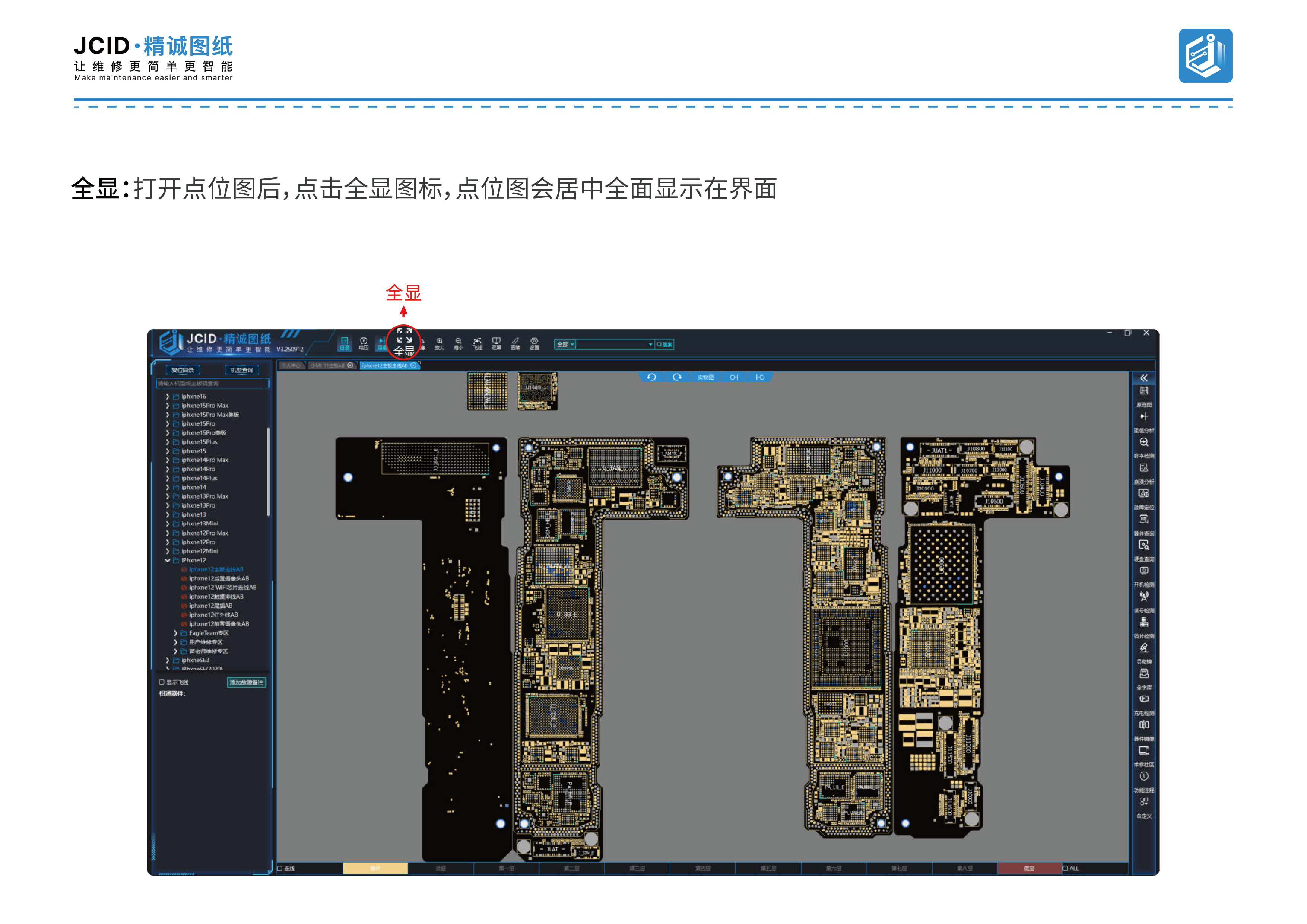Collapse right sidebar with double-chevron
Viewport: 1307px width, 924px height.
1143,377
